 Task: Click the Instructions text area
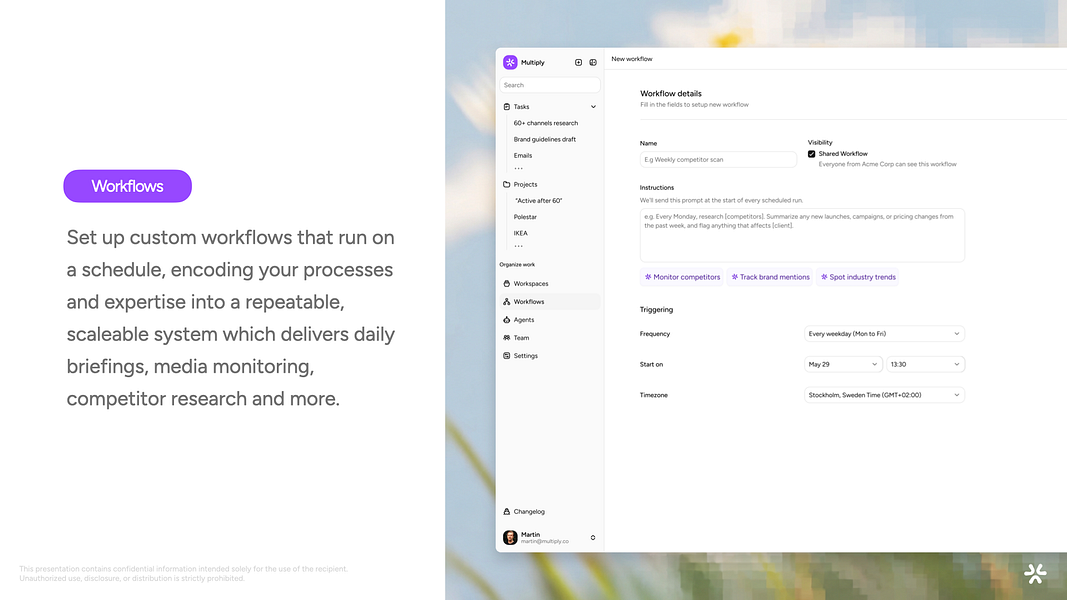click(802, 235)
